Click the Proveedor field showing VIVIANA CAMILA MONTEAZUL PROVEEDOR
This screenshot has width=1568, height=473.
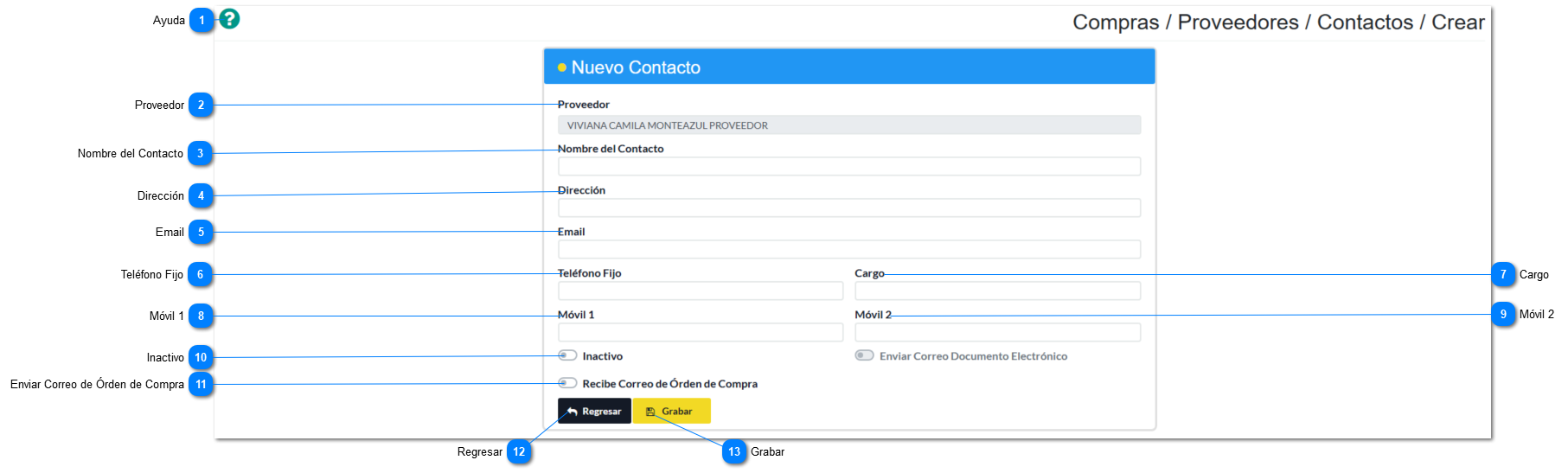click(849, 125)
